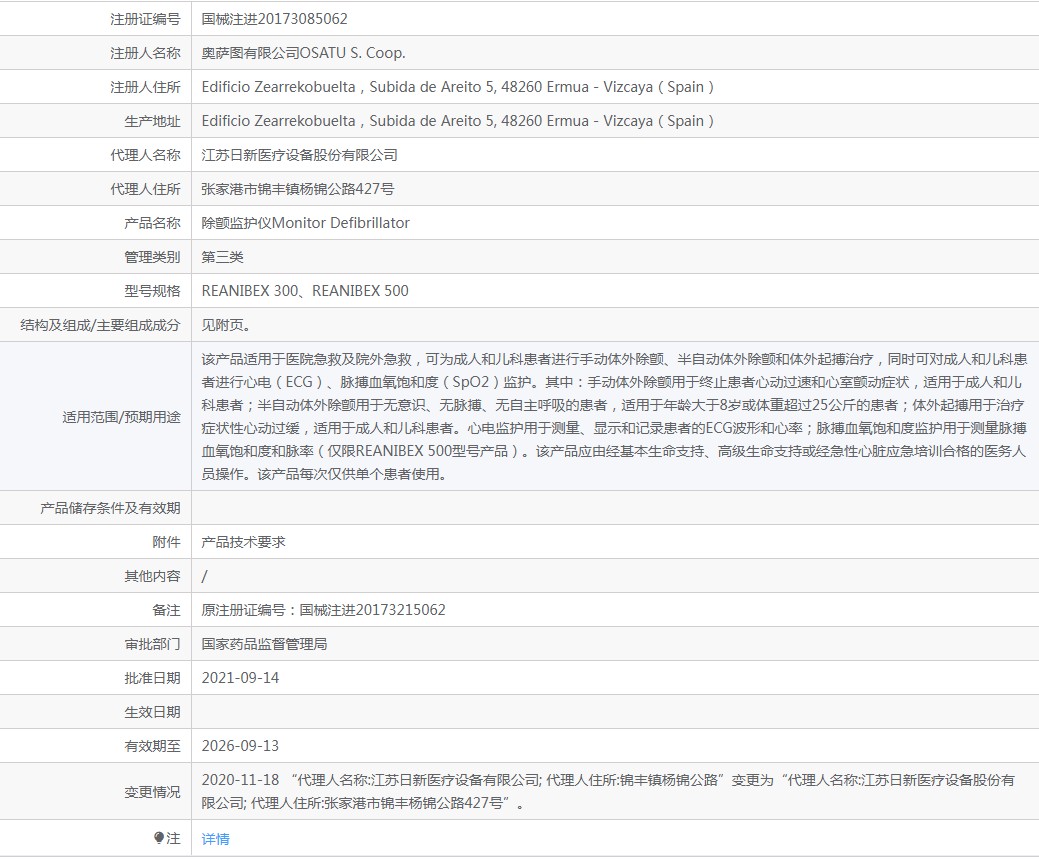This screenshot has width=1039, height=861.
Task: Click registrant name 奥萨图有限公司OSATU S. Coop.
Action: coord(303,53)
